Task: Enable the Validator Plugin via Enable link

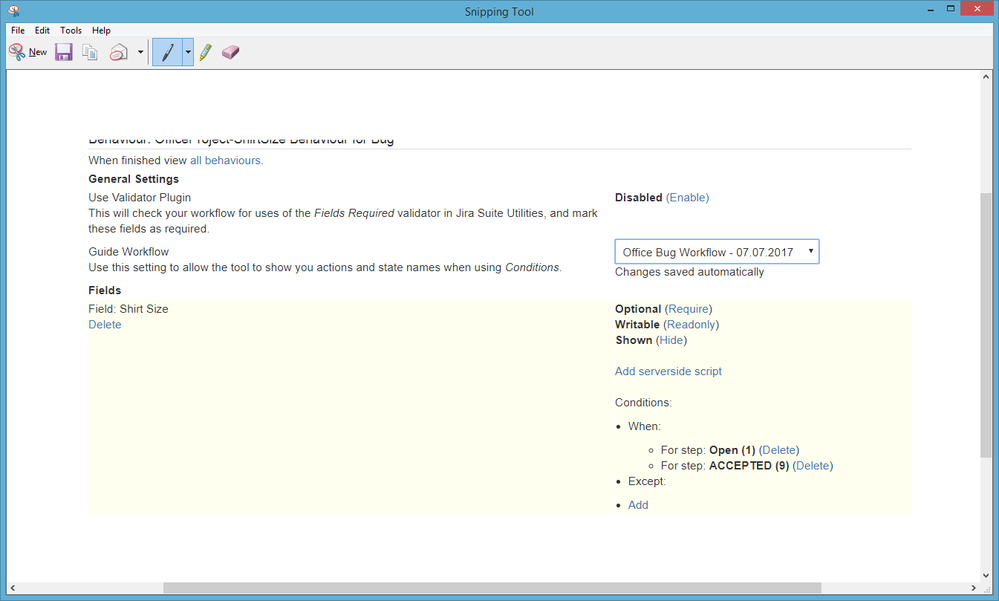Action: pos(687,198)
